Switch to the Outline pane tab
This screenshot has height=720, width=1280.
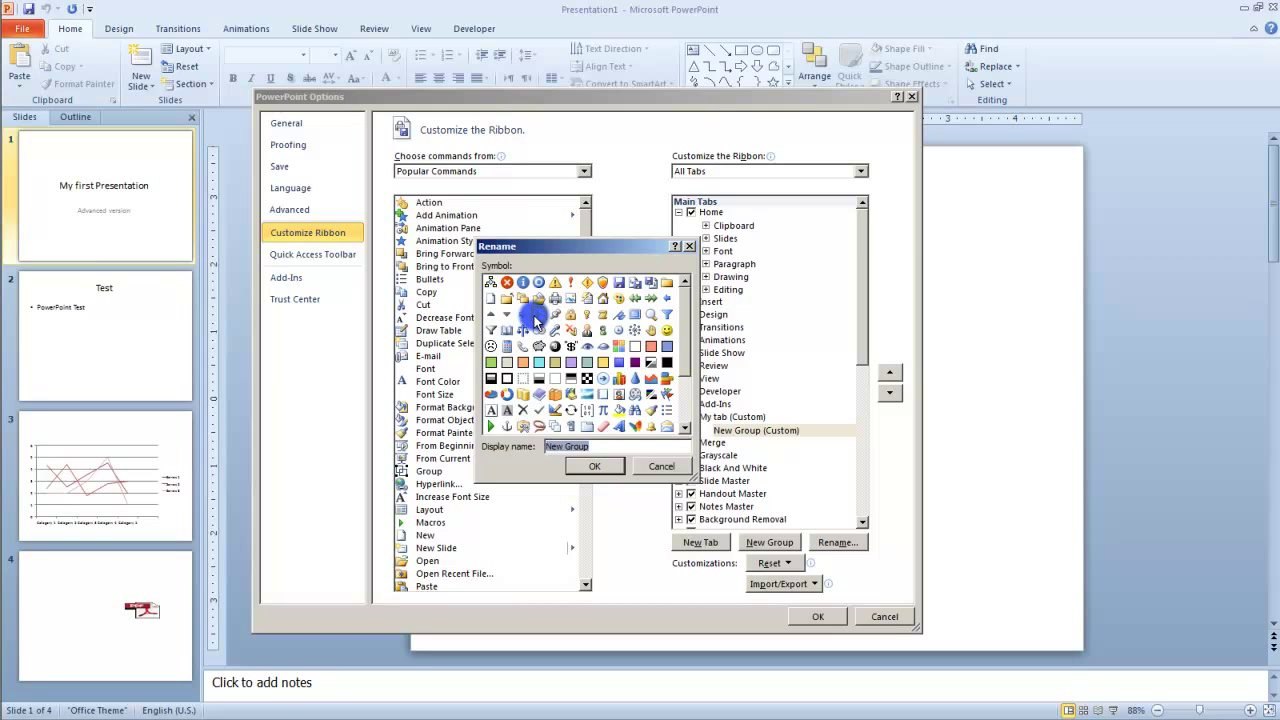click(x=75, y=117)
